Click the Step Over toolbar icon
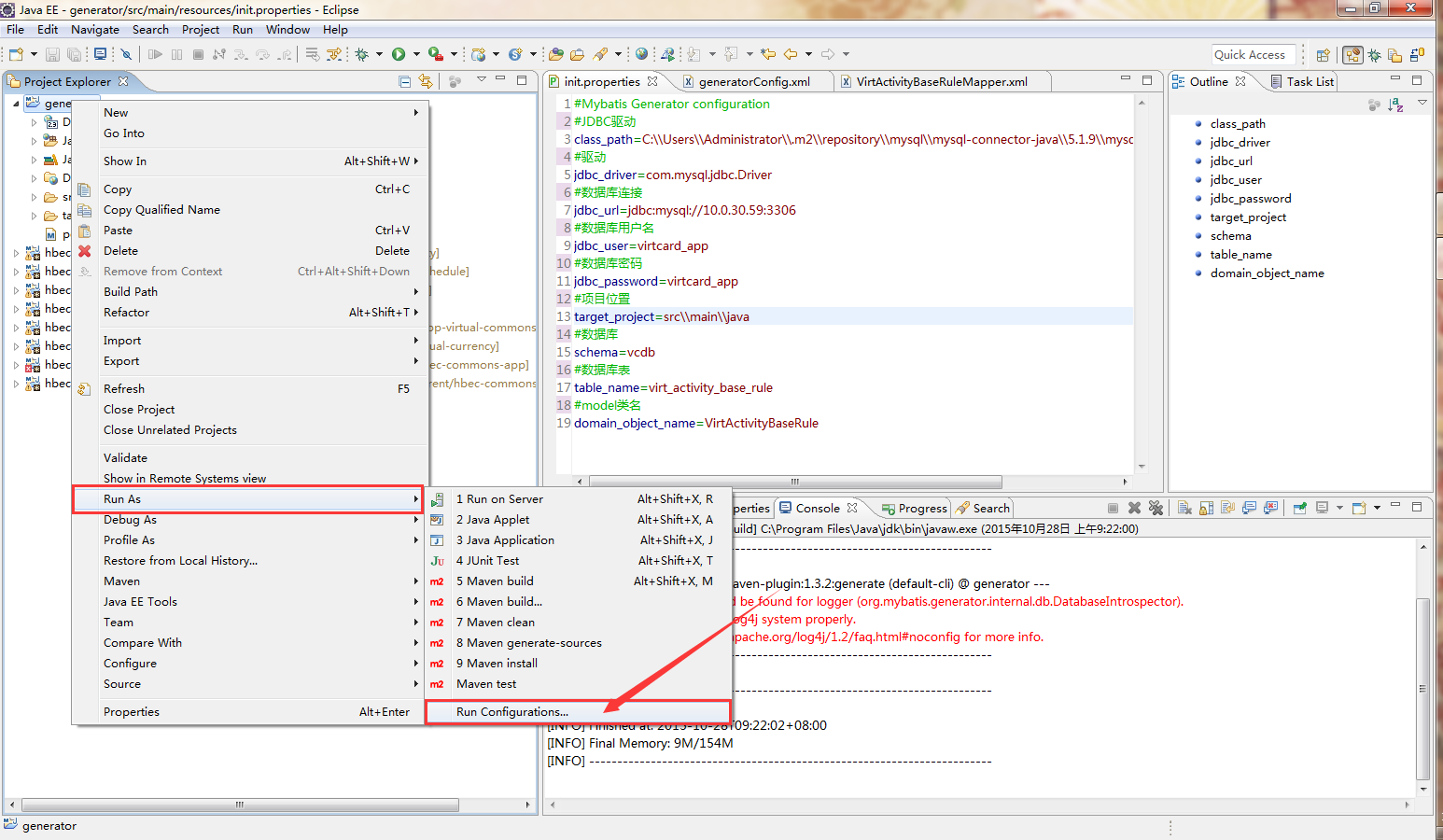 [x=262, y=54]
